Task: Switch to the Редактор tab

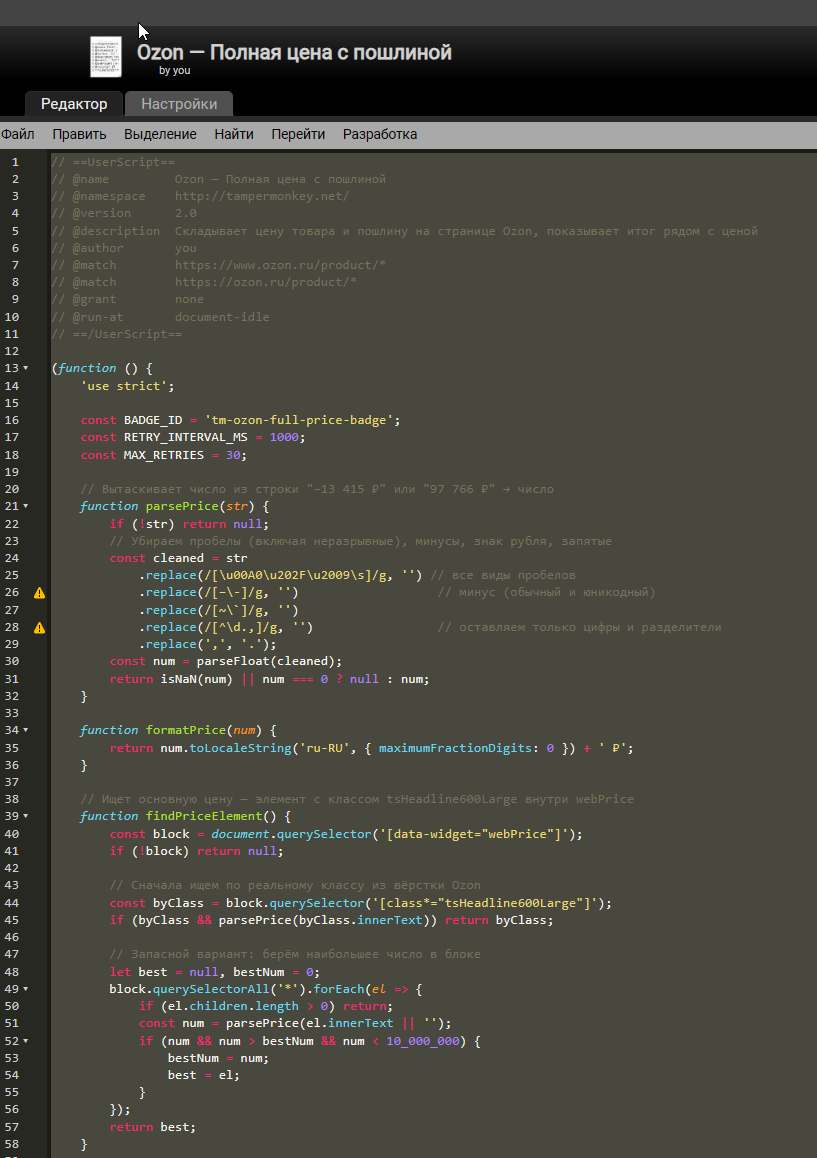Action: [74, 104]
